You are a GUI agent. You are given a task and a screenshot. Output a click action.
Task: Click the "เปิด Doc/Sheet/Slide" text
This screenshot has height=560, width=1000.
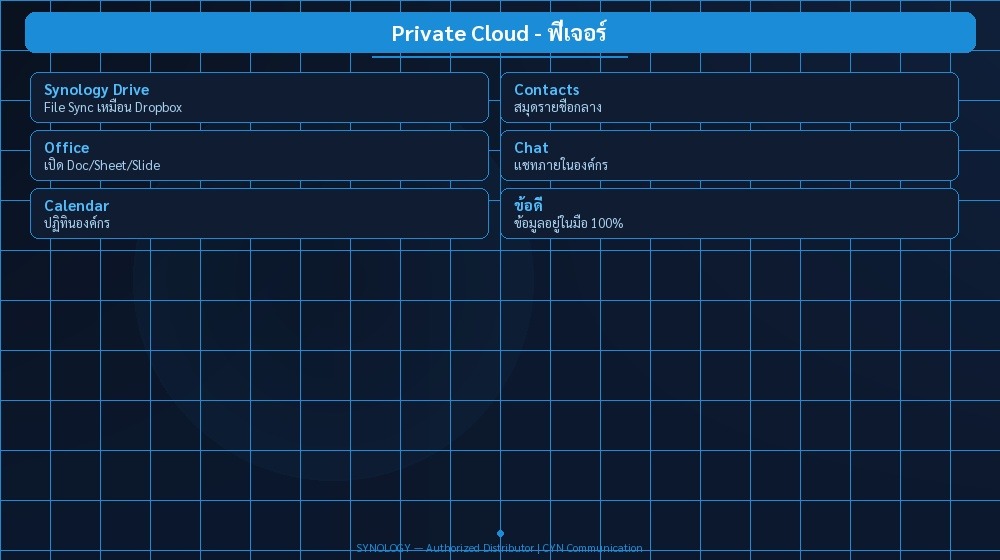coord(102,166)
